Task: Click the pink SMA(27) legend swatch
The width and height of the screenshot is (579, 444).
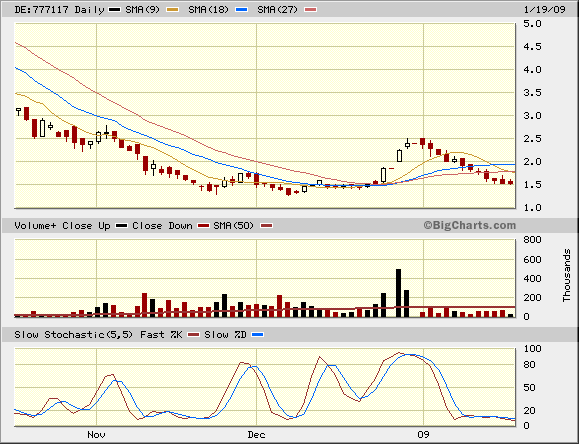Action: (311, 10)
